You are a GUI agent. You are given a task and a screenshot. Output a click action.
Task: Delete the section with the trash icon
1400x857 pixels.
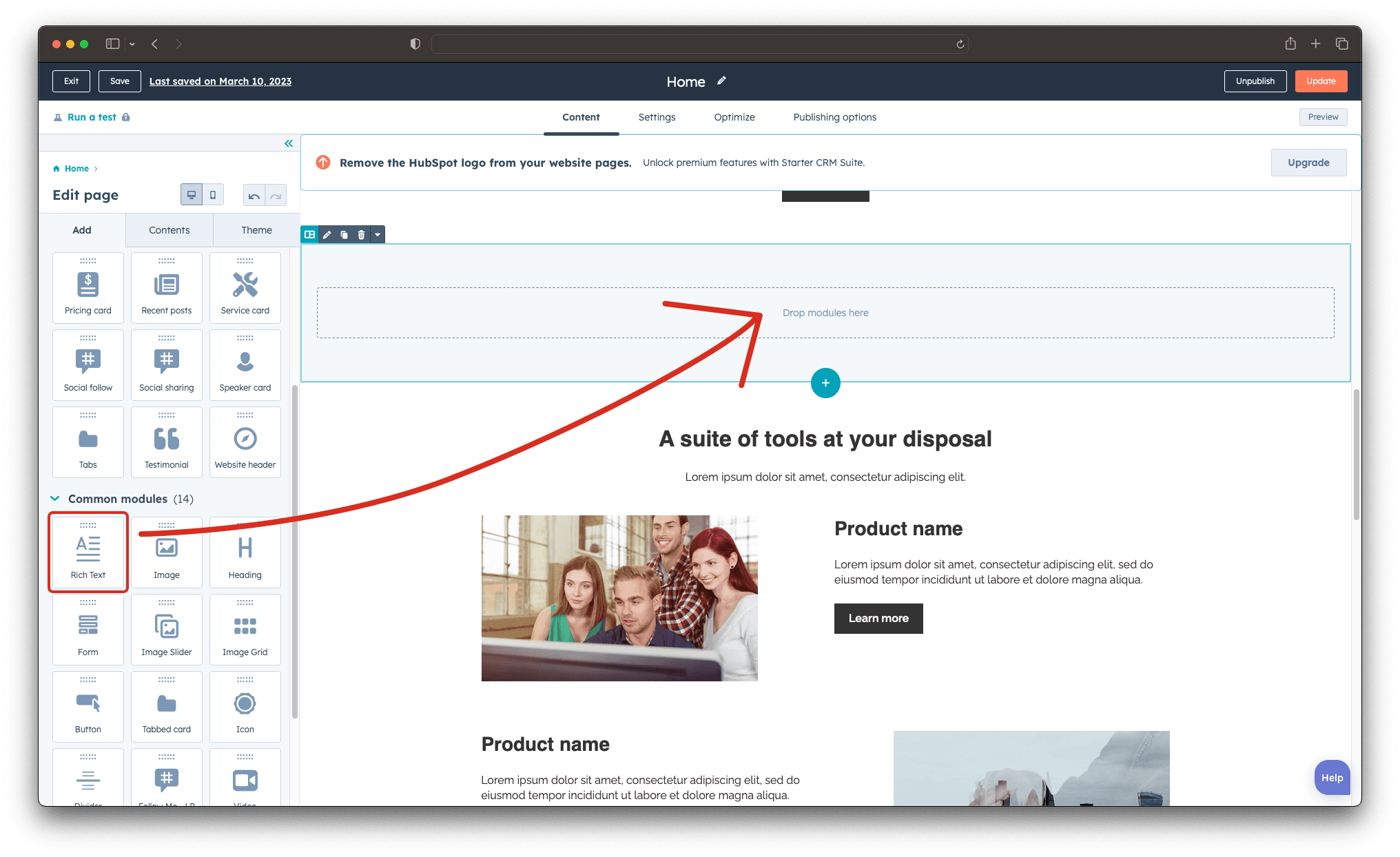pyautogui.click(x=361, y=234)
